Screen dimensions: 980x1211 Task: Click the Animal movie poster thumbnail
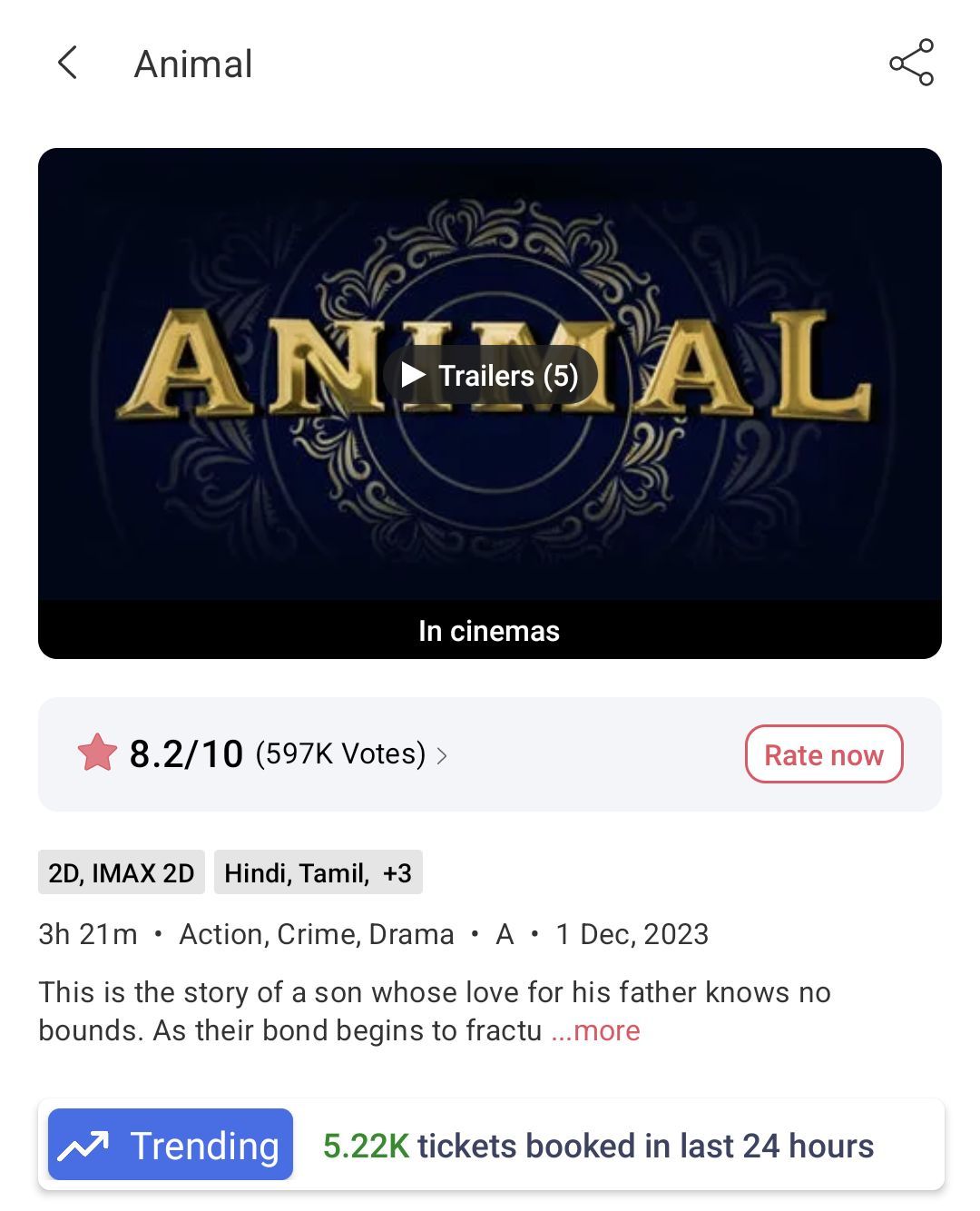click(490, 374)
